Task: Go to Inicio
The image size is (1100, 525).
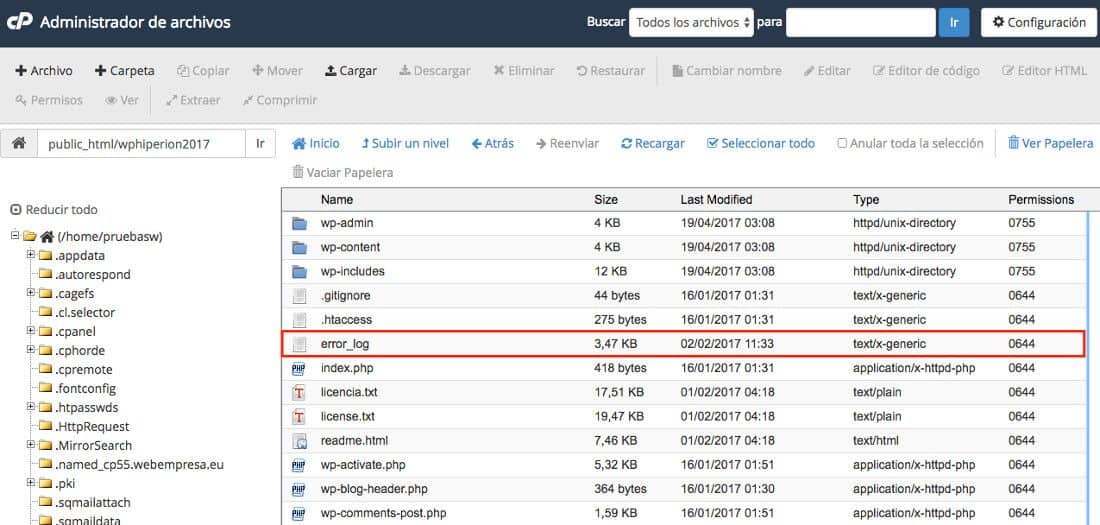Action: pos(316,143)
